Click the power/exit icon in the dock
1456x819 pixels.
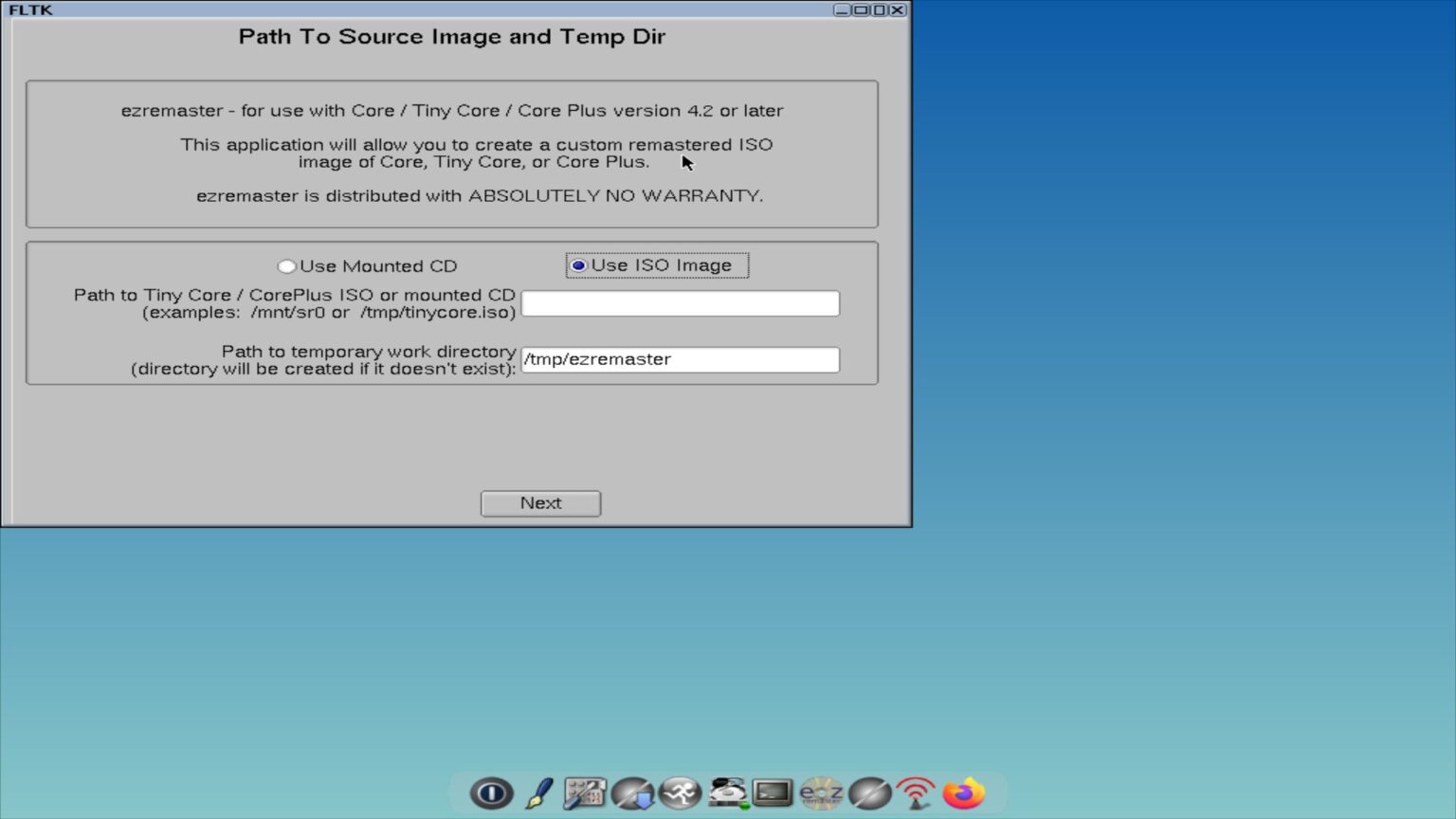click(490, 792)
